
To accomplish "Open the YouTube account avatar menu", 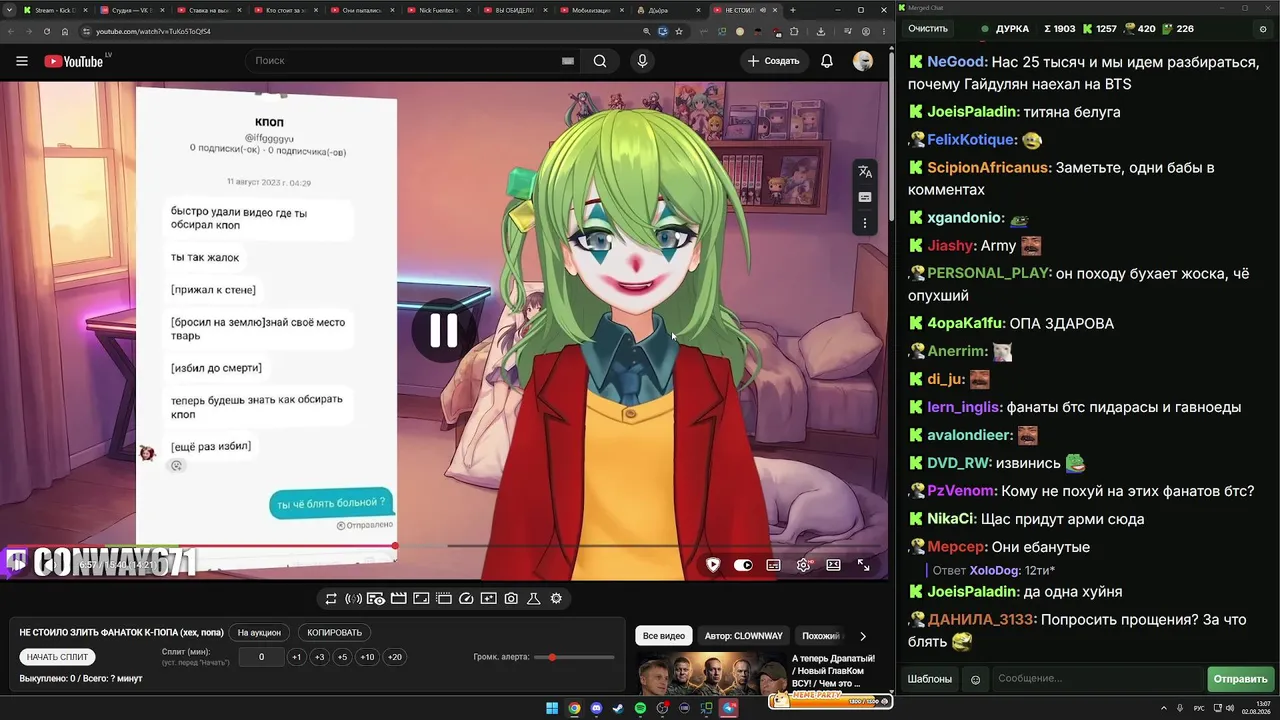I will coord(863,61).
